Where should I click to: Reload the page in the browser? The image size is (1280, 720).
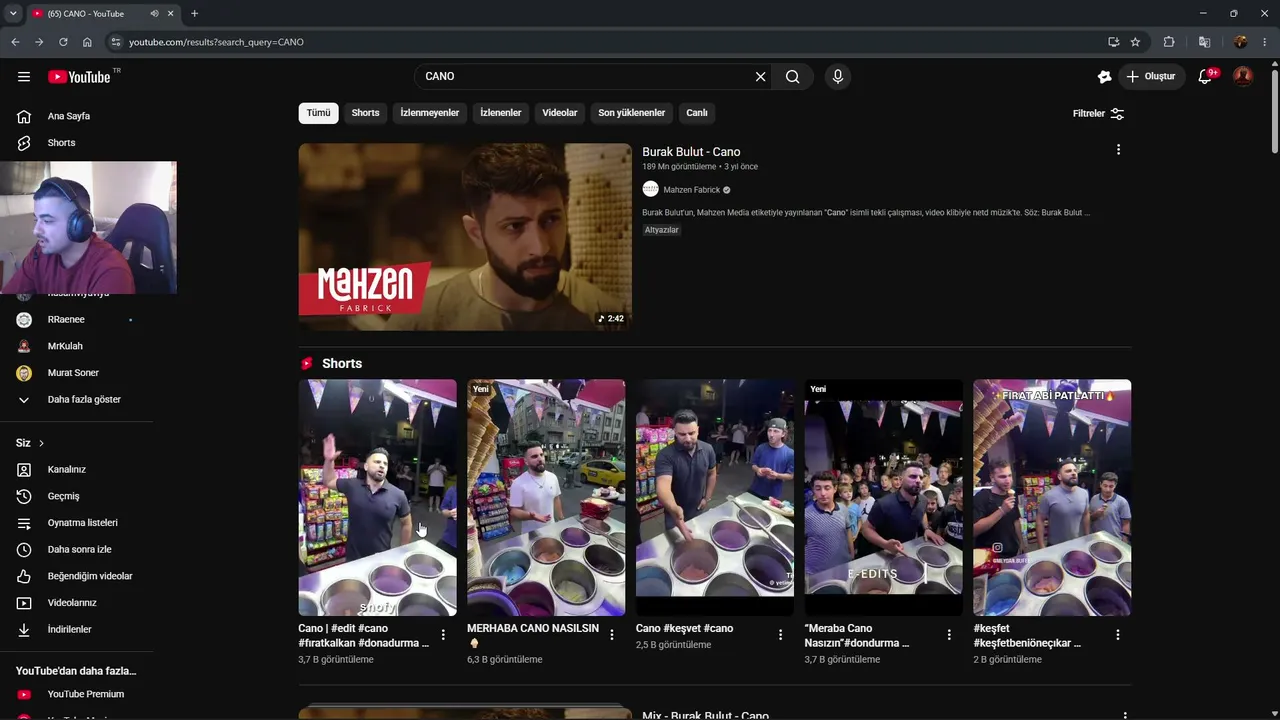(x=63, y=42)
